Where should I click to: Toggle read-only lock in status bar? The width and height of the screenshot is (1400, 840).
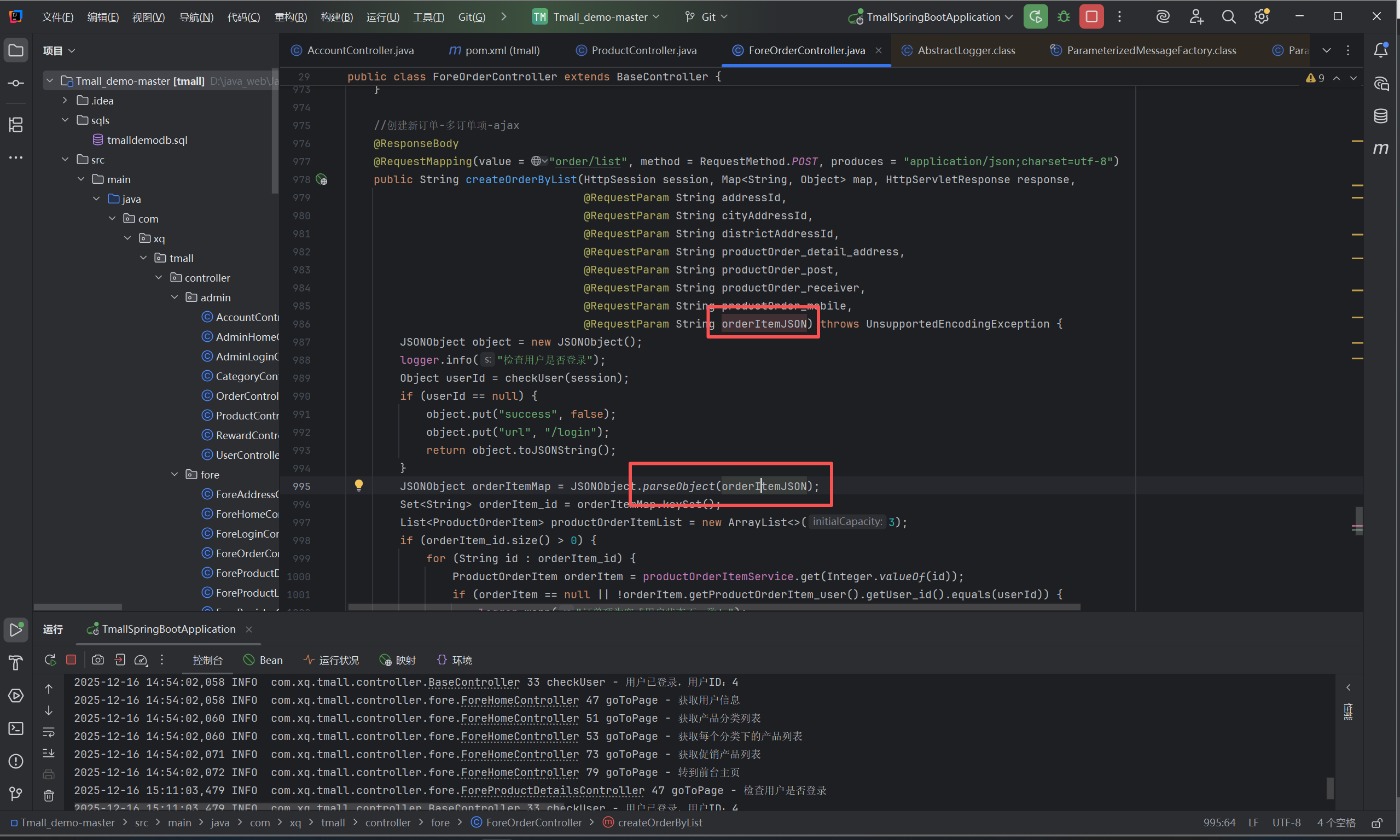[x=1377, y=822]
